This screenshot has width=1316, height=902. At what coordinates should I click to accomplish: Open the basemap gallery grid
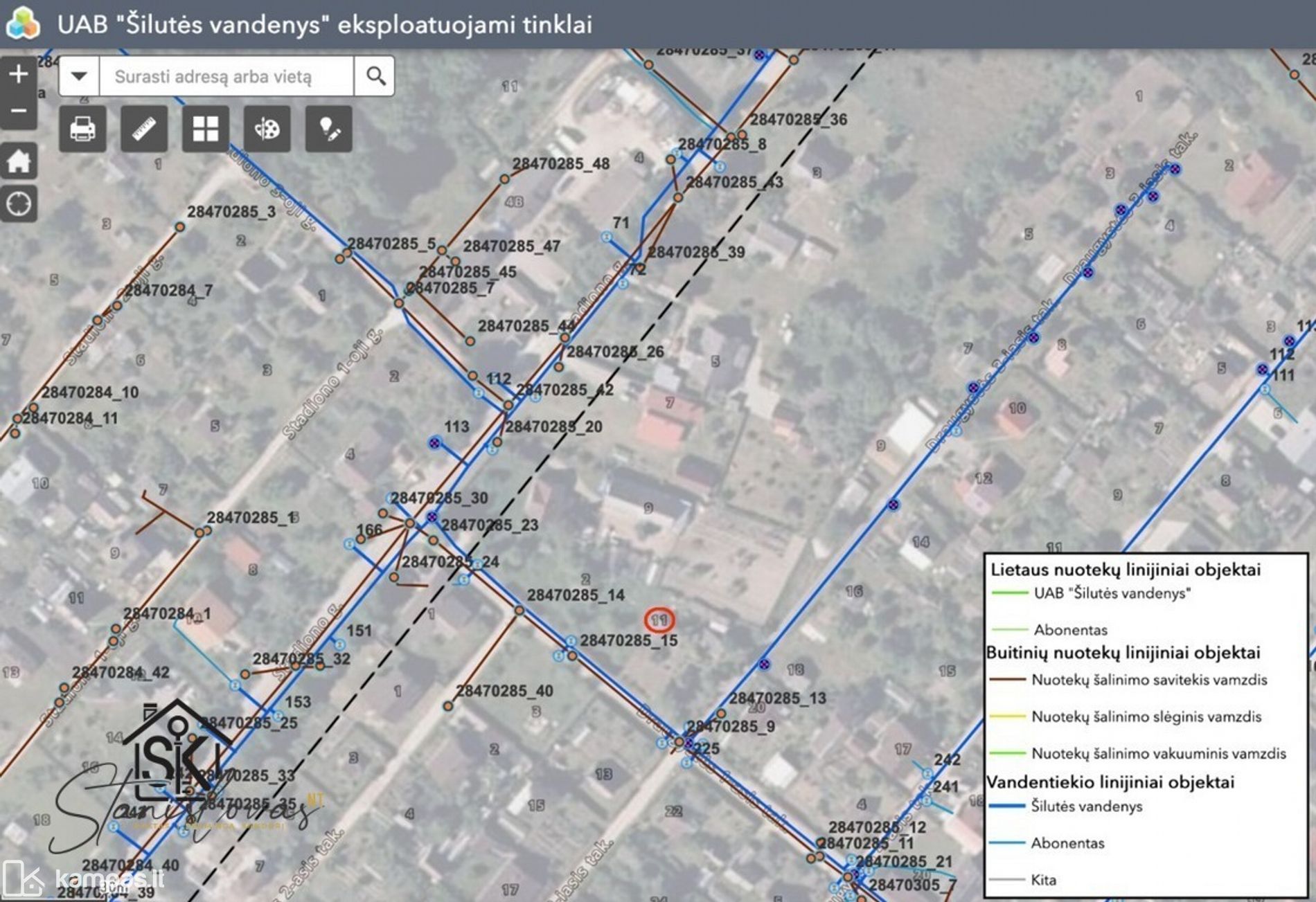click(206, 129)
